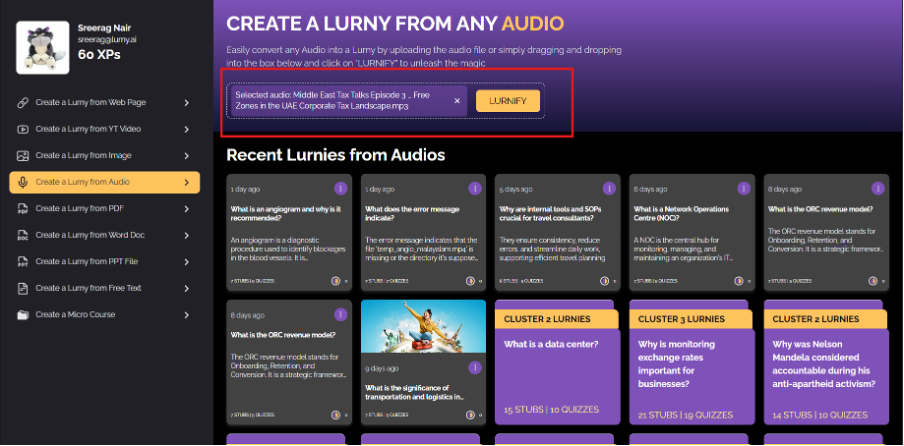Image resolution: width=904 pixels, height=446 pixels.
Task: Click the YT Video play icon in sidebar
Action: click(22, 129)
